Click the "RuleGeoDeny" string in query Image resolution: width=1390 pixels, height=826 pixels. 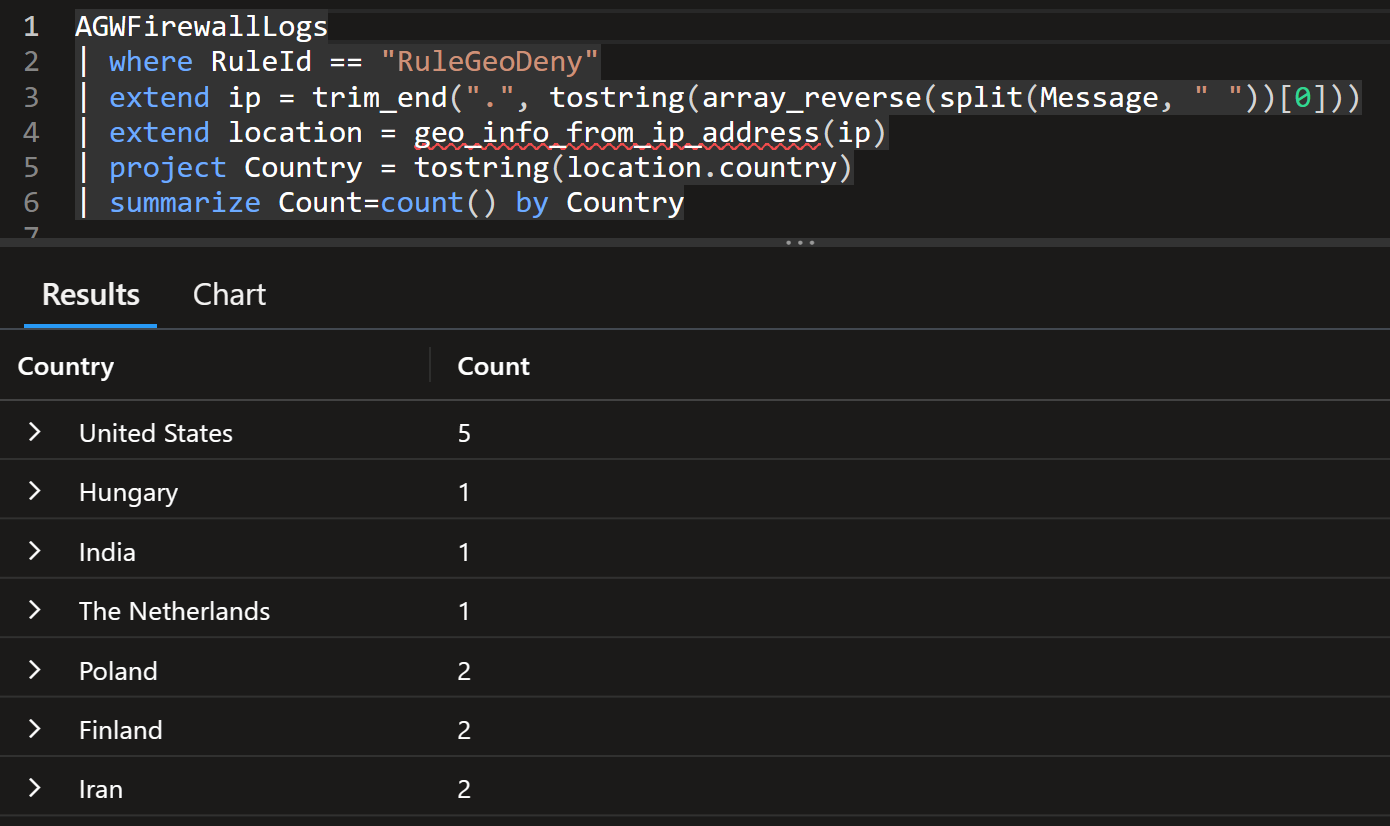tap(490, 62)
